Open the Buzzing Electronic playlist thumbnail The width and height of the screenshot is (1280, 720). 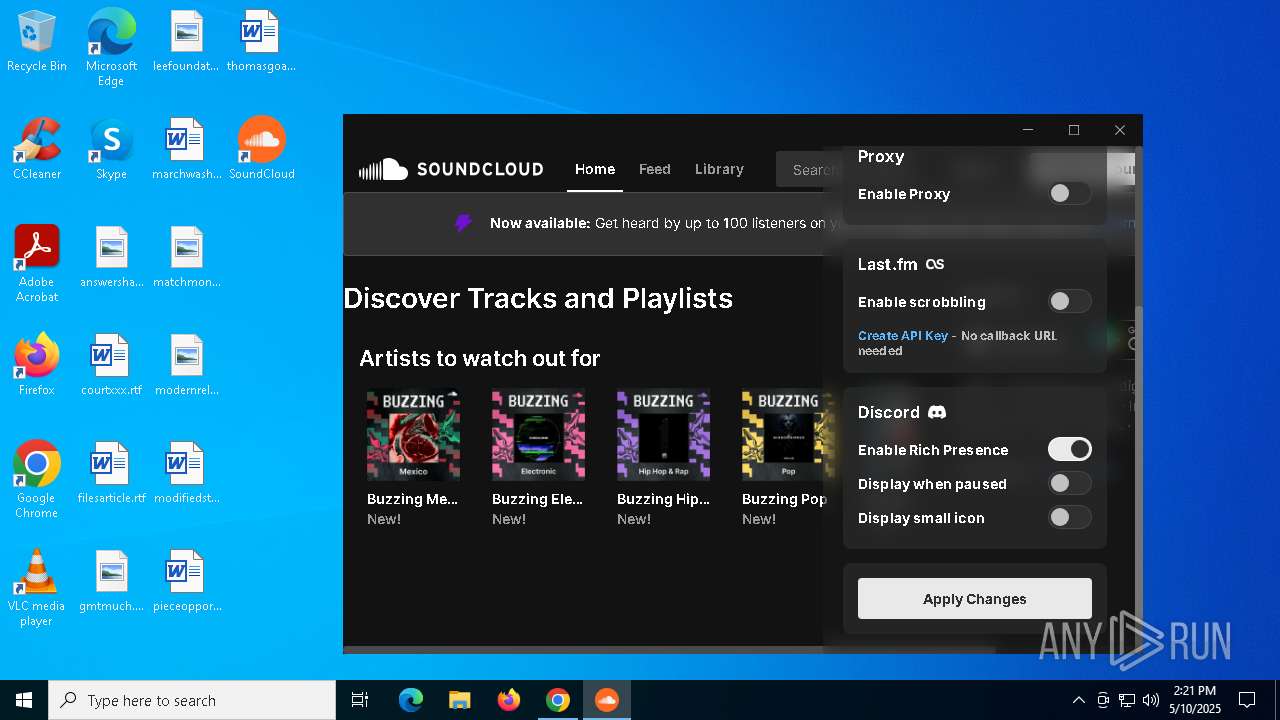[539, 435]
